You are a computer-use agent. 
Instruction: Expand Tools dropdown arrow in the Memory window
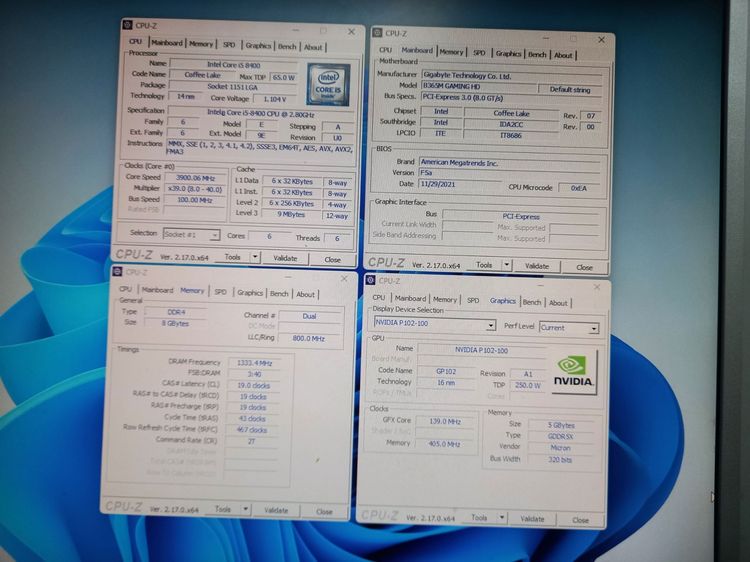[x=245, y=509]
